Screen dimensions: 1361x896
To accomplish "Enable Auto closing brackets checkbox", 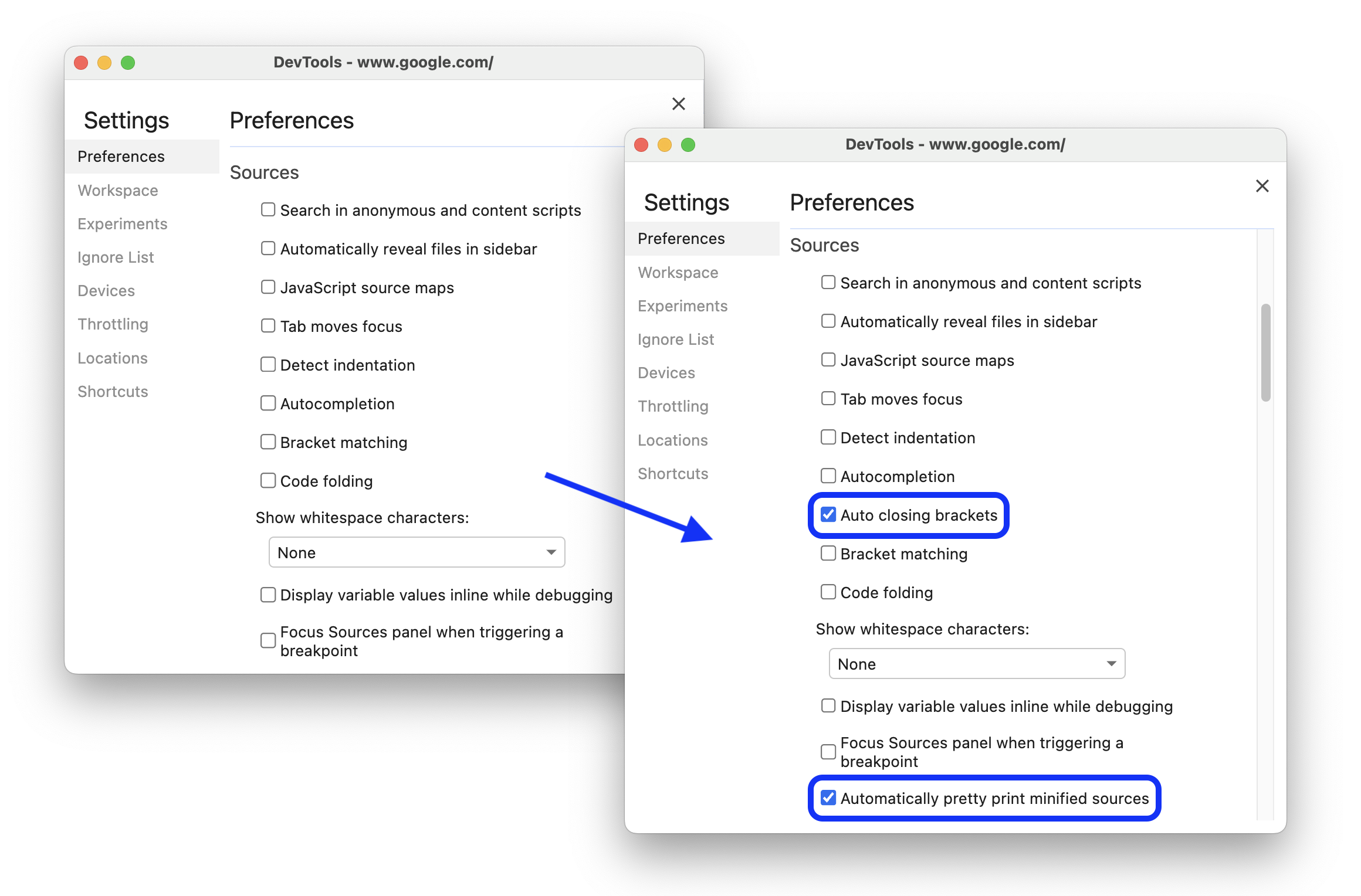I will pyautogui.click(x=828, y=515).
